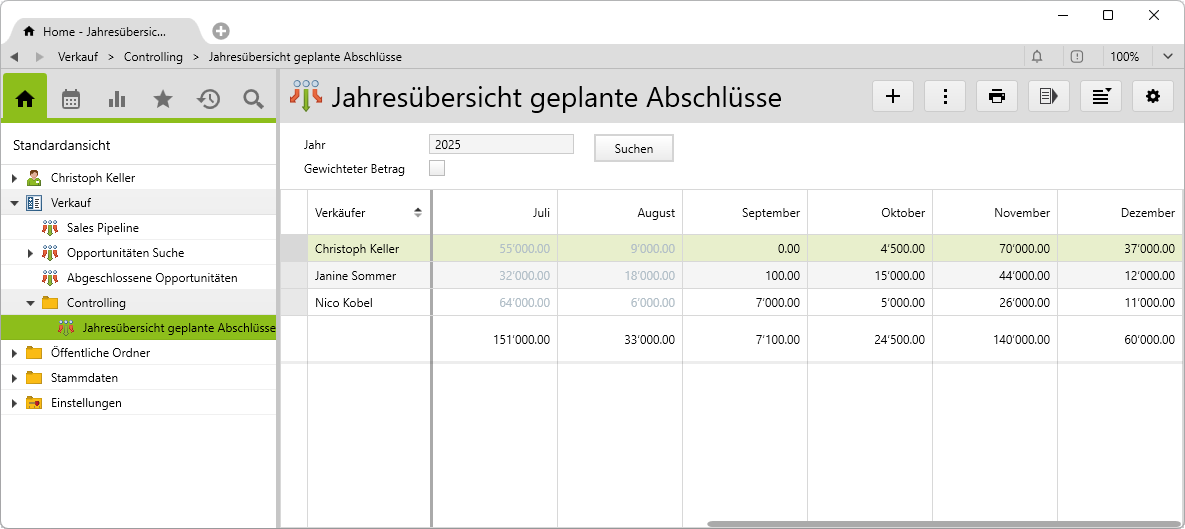Screen dimensions: 1185x529
Task: Open the history clock icon
Action: [x=208, y=98]
